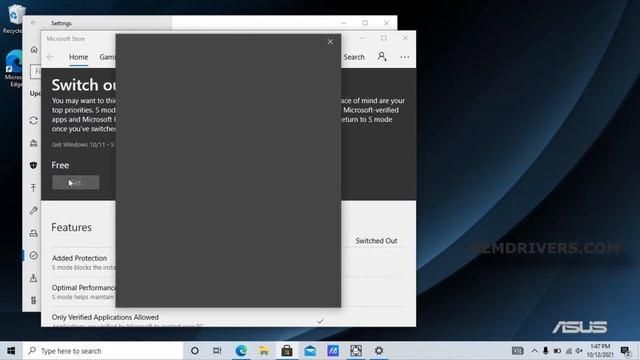Open File Explorer from the taskbar
This screenshot has height=360, width=640.
(x=264, y=351)
